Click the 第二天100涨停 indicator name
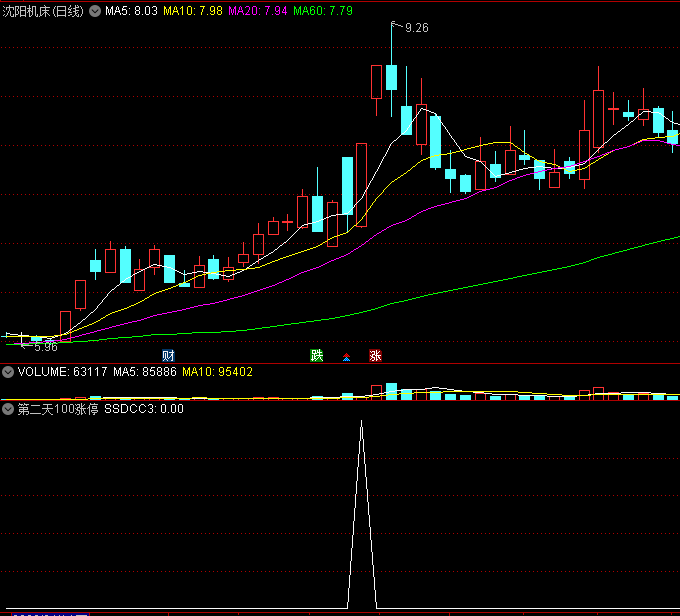680x616 pixels. click(x=58, y=409)
